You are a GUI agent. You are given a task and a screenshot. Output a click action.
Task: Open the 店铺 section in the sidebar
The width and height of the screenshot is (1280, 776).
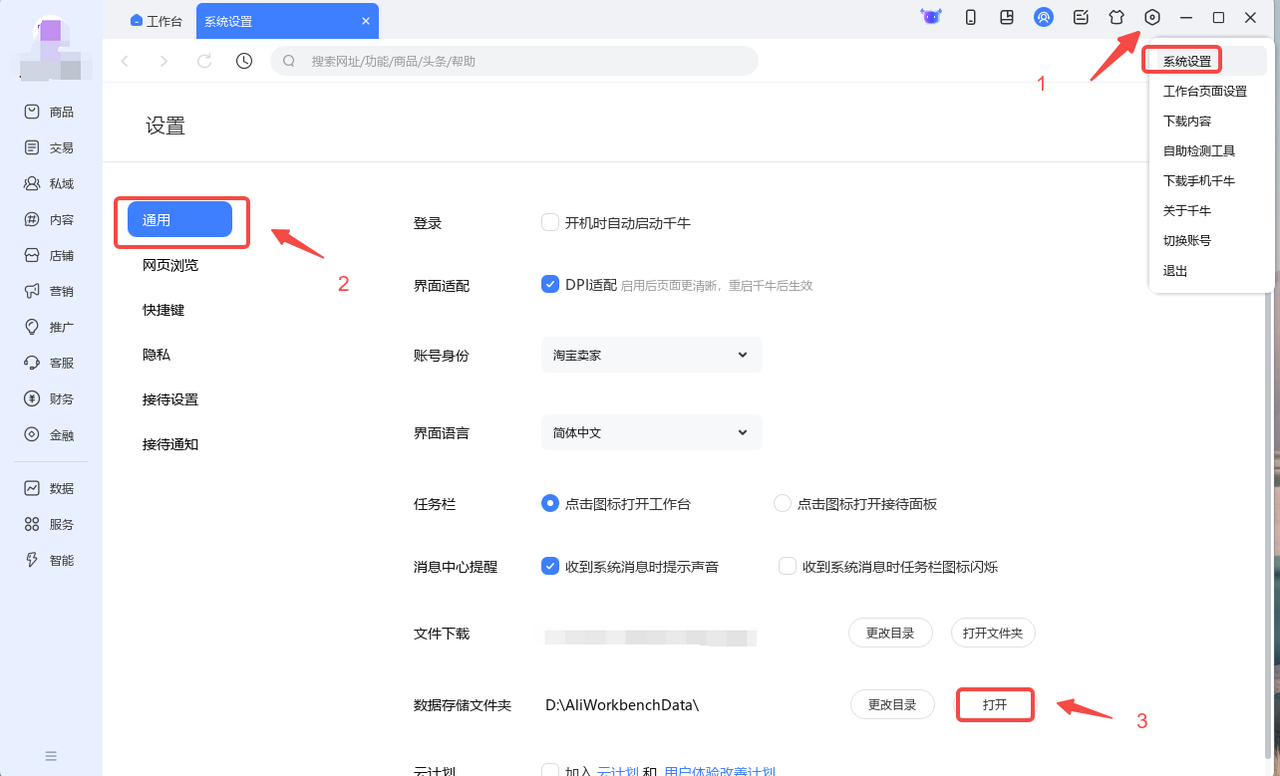tap(50, 256)
